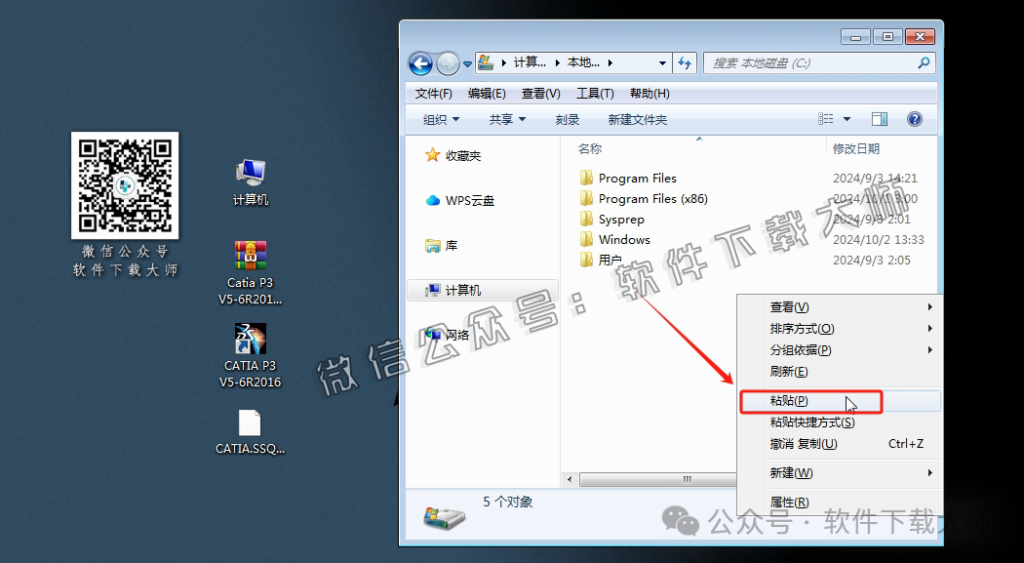
Task: Click the 计算机 desktop icon
Action: 251,182
